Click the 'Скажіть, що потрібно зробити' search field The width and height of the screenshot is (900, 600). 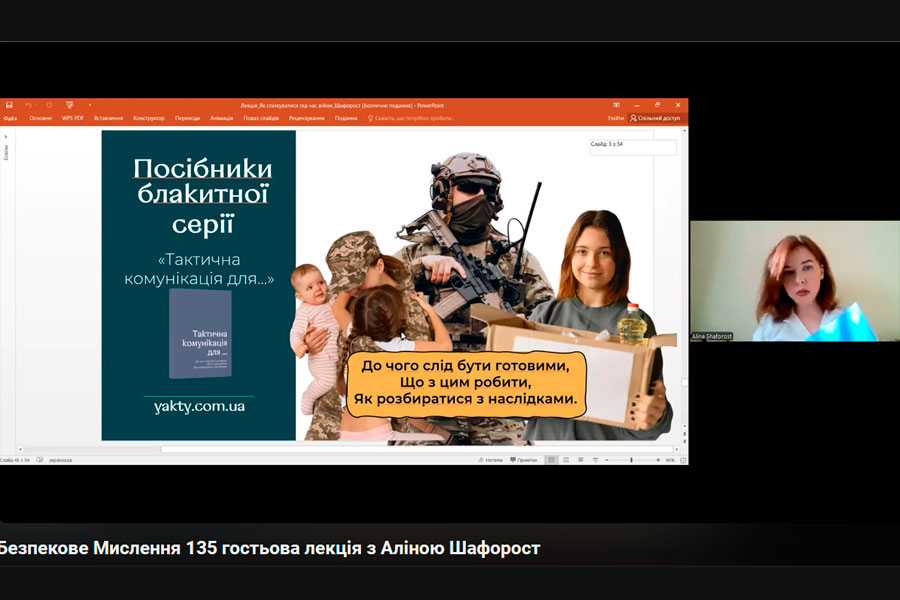[x=411, y=118]
